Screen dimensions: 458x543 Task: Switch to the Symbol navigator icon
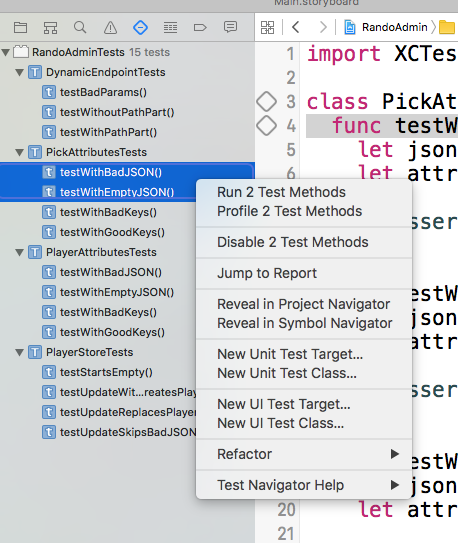(51, 27)
